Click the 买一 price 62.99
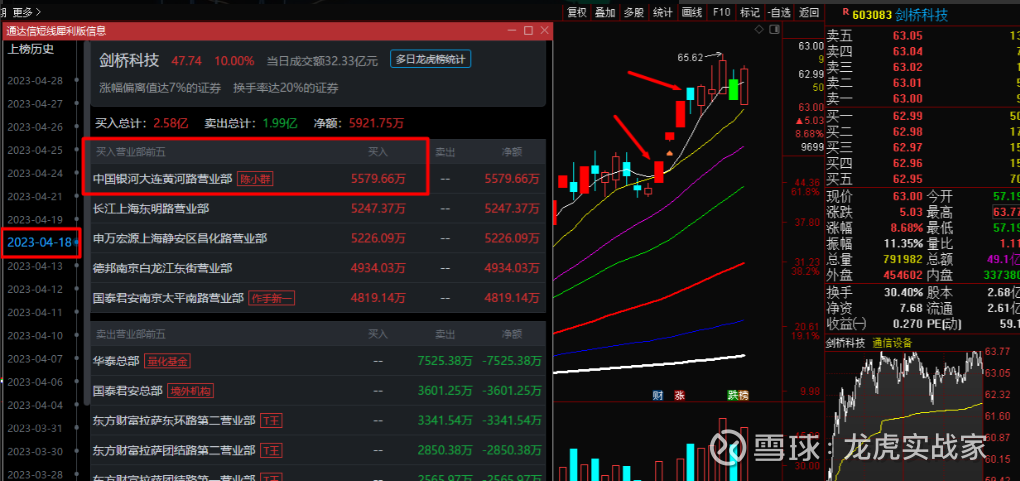Screen dimensions: 1020x481 pyautogui.click(x=907, y=117)
